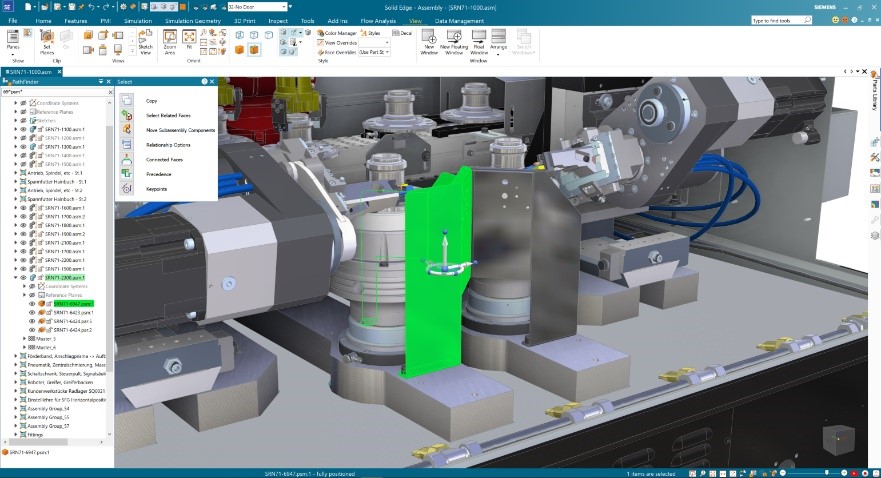Open the Home ribbon tab
Screen dimensions: 881x478
(43, 21)
